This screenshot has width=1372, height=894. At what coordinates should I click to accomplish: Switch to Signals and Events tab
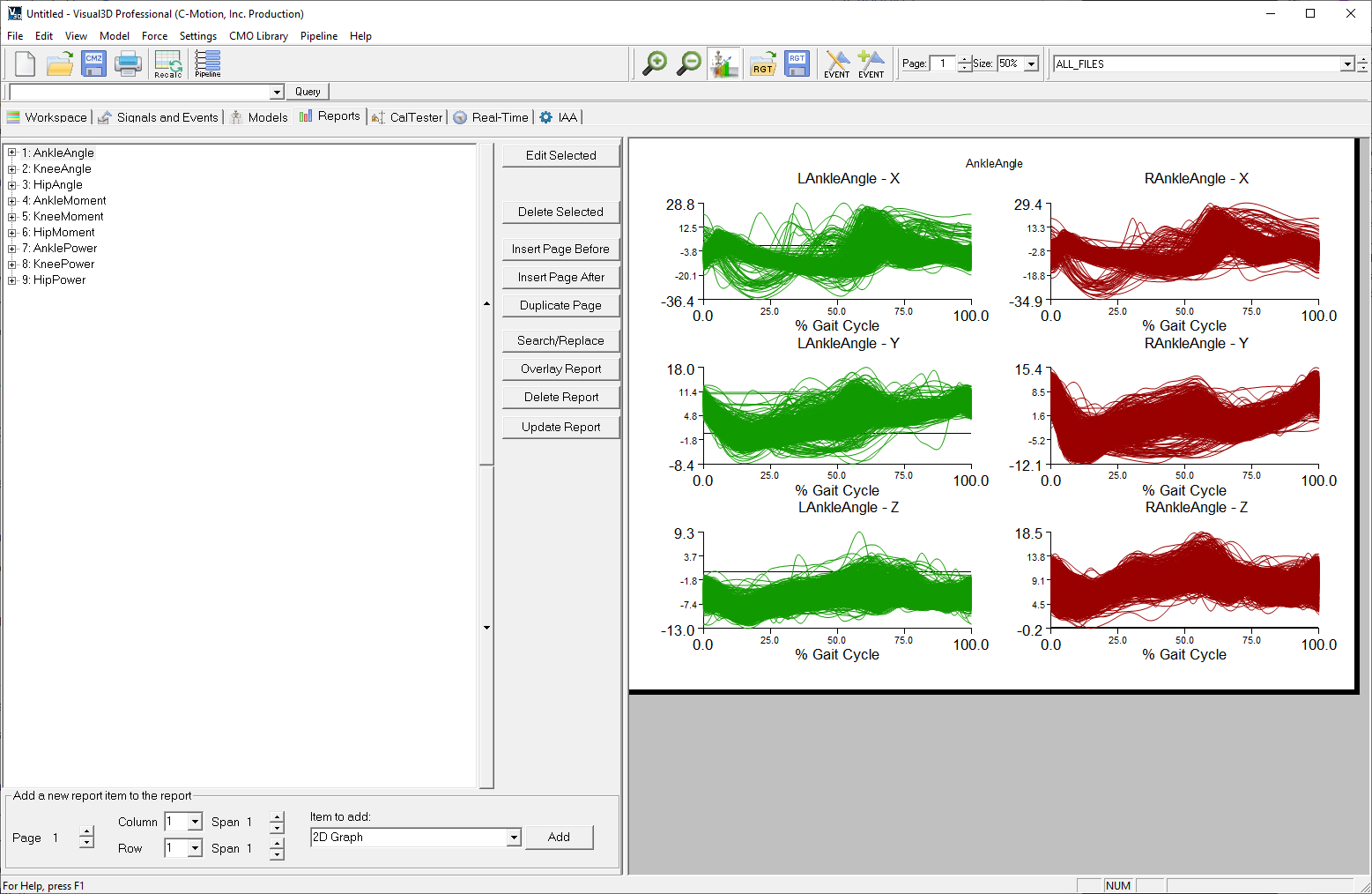pos(159,117)
